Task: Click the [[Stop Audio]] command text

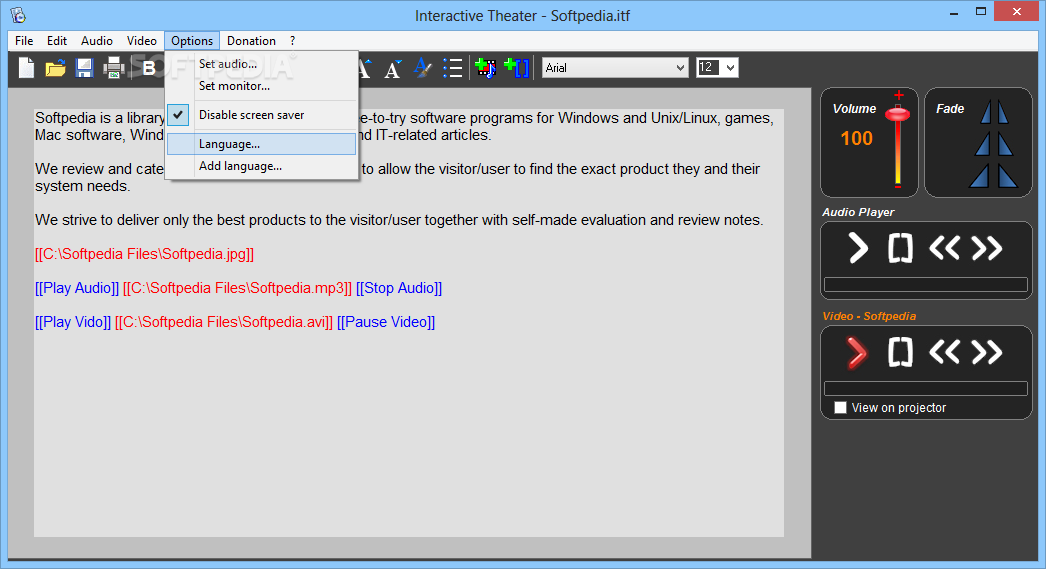Action: [399, 288]
